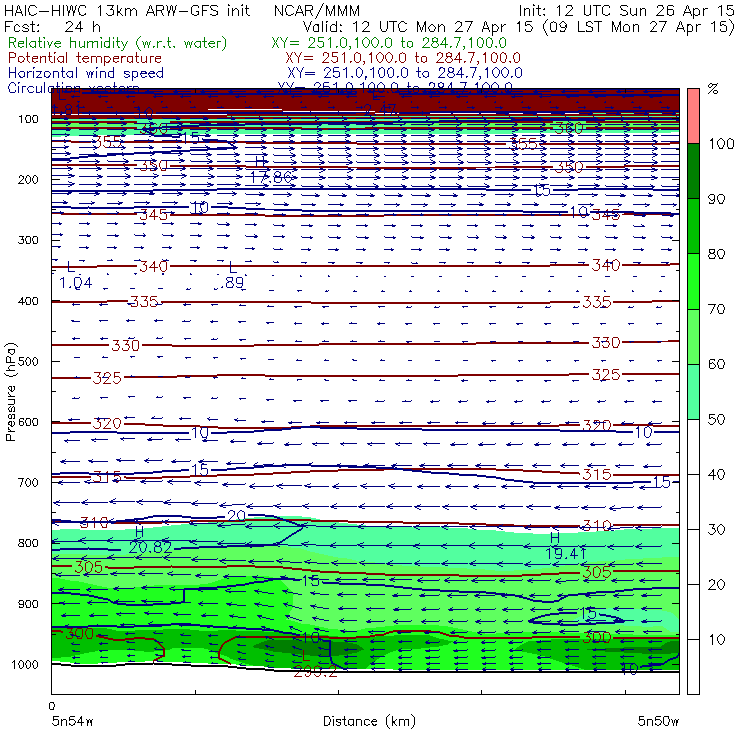Click 'Init: 12 UTC Sun 26 Apr 15'
740x740 pixels.
[x=626, y=10]
